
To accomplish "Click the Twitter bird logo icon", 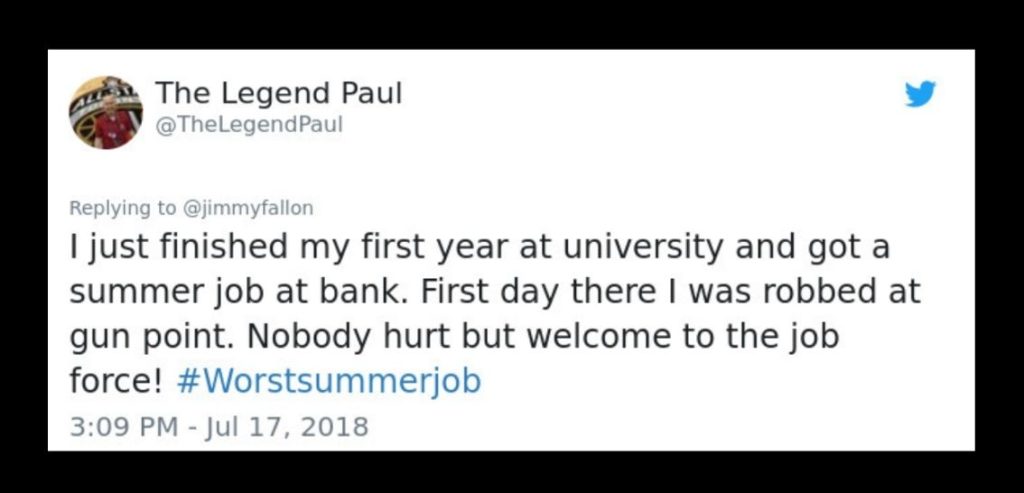I will tap(920, 94).
